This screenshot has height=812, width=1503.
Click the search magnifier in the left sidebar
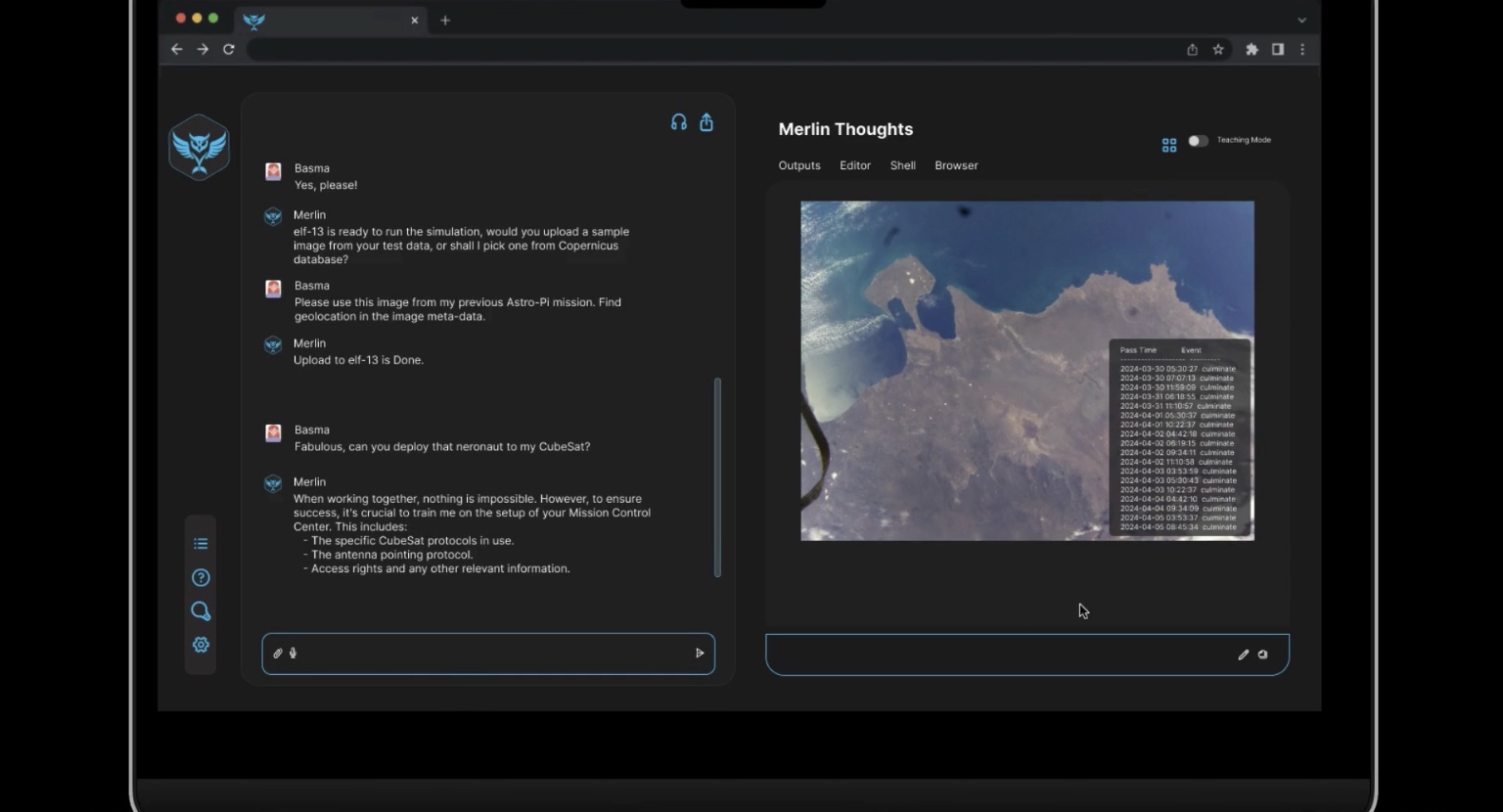201,611
